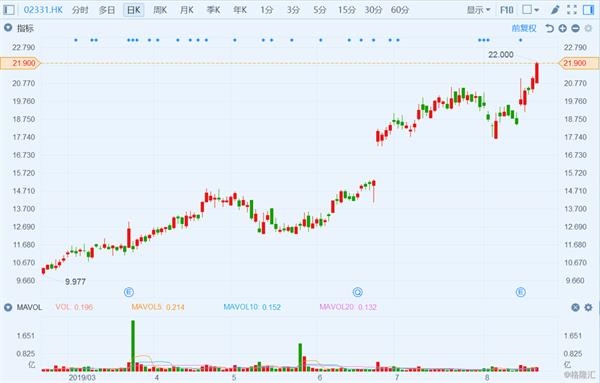The image size is (600, 383).
Task: Click the right 21.900 price label
Action: click(x=579, y=63)
